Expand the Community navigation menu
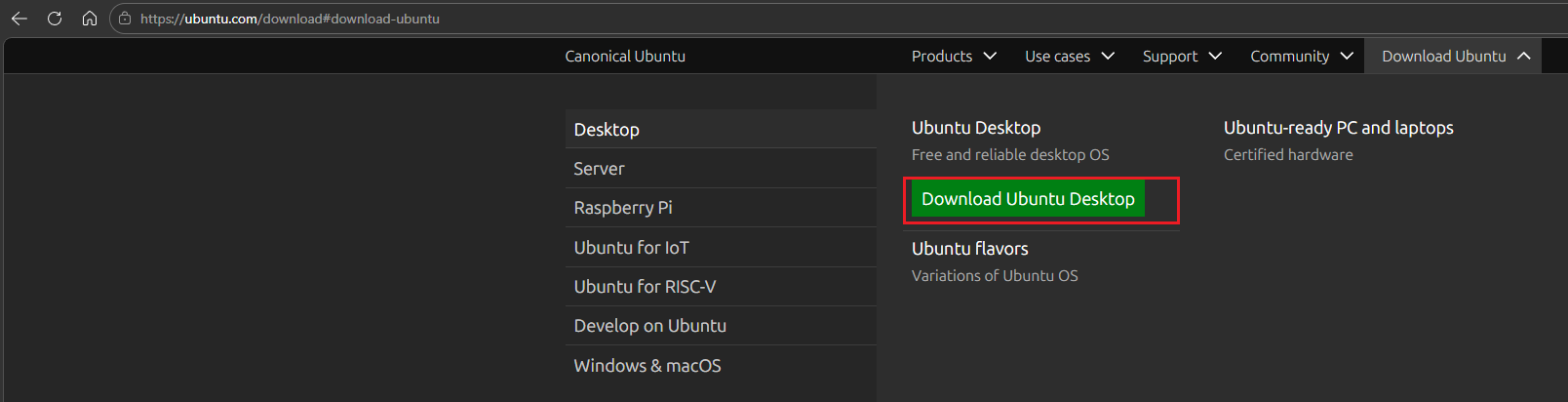 point(1302,57)
